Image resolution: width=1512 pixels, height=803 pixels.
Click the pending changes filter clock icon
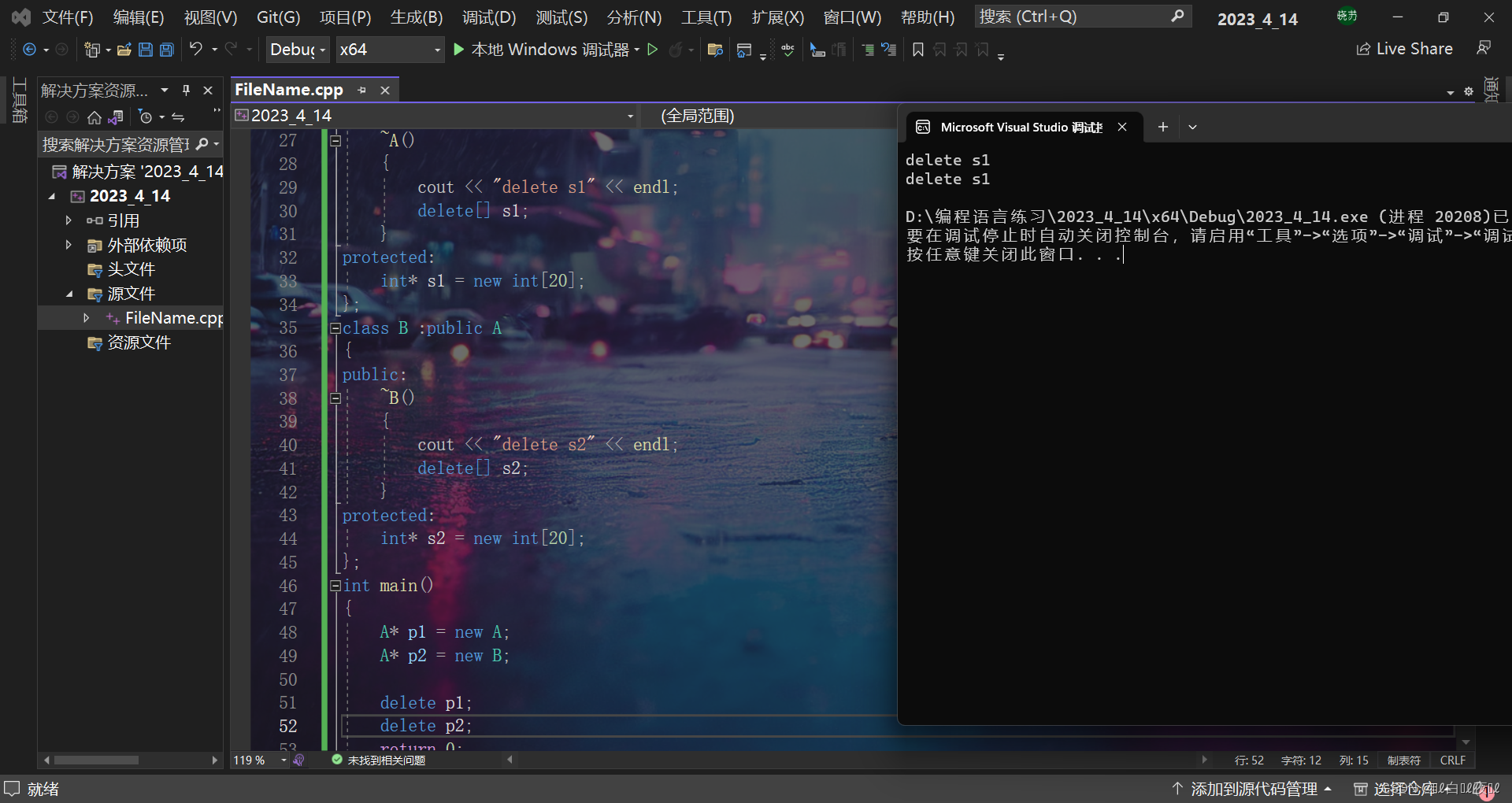[146, 117]
